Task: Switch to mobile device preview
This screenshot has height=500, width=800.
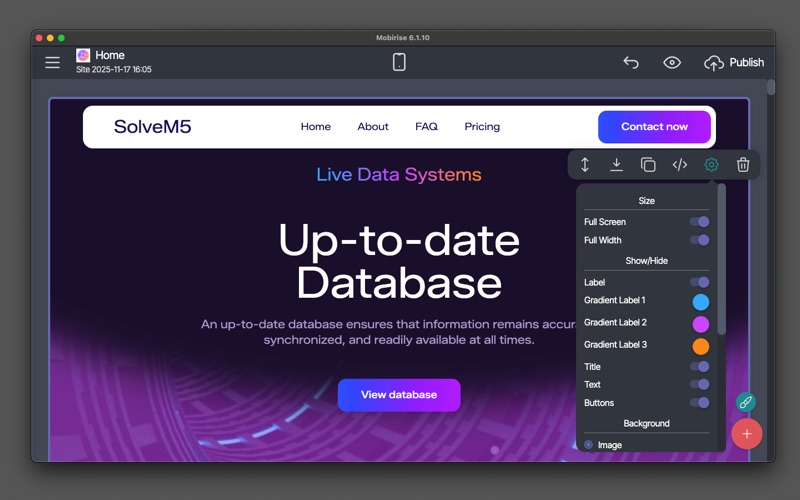Action: 399,62
